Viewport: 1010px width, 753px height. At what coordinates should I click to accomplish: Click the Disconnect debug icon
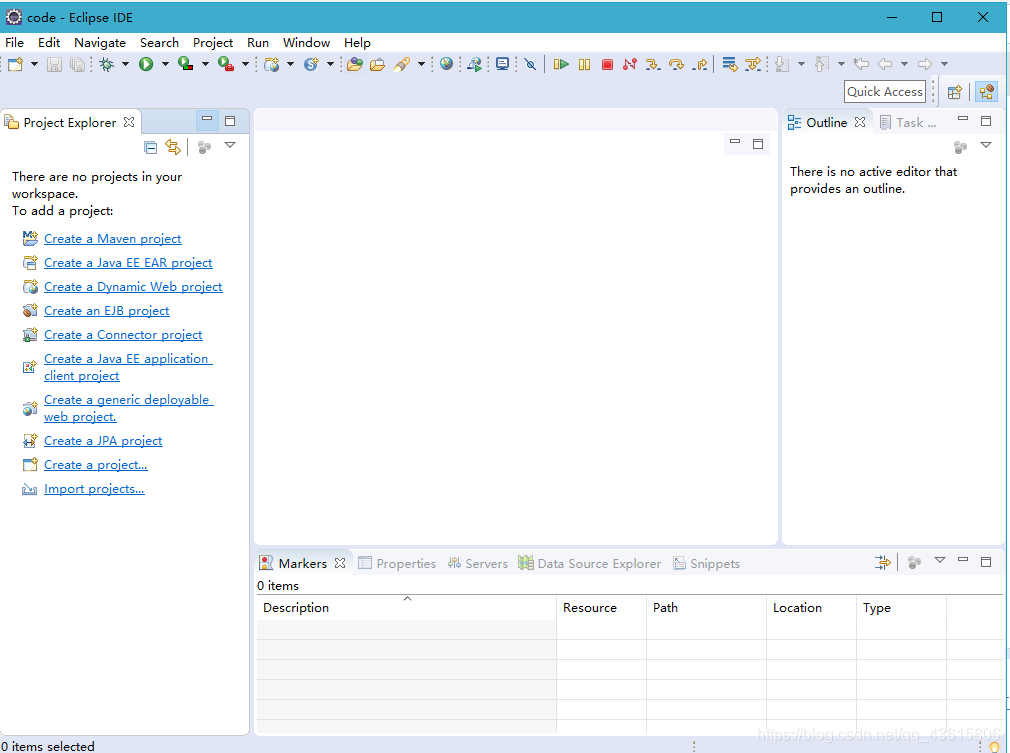pyautogui.click(x=629, y=64)
